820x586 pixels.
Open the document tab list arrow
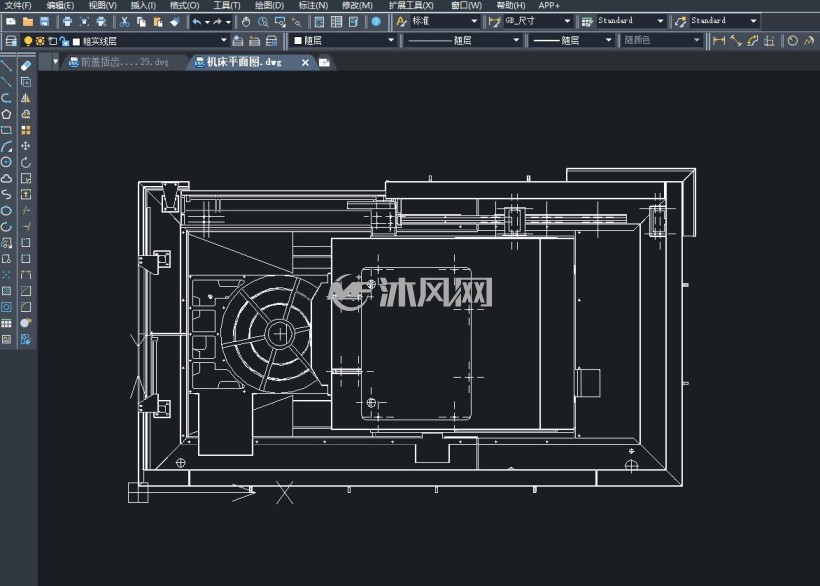tap(55, 62)
